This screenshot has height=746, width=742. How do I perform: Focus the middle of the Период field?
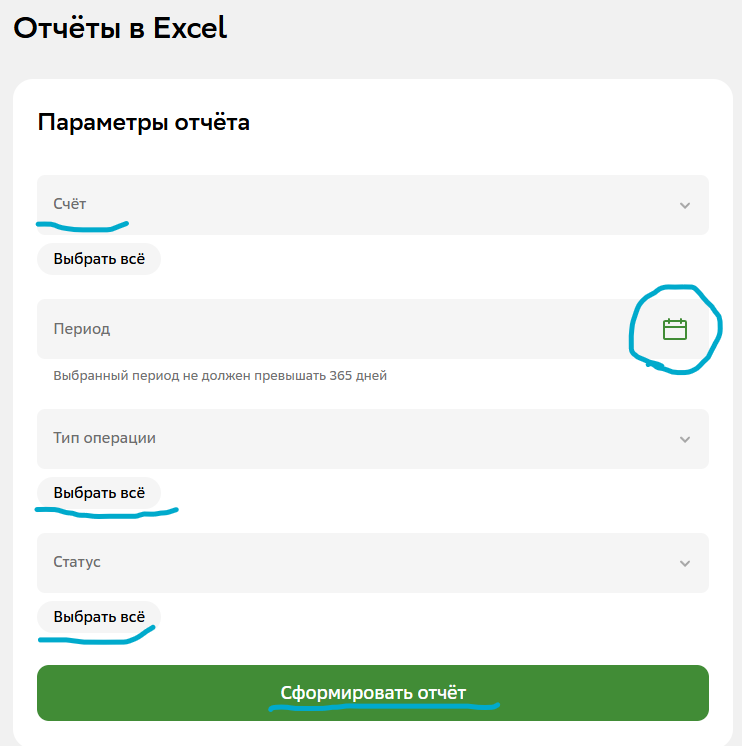340,329
